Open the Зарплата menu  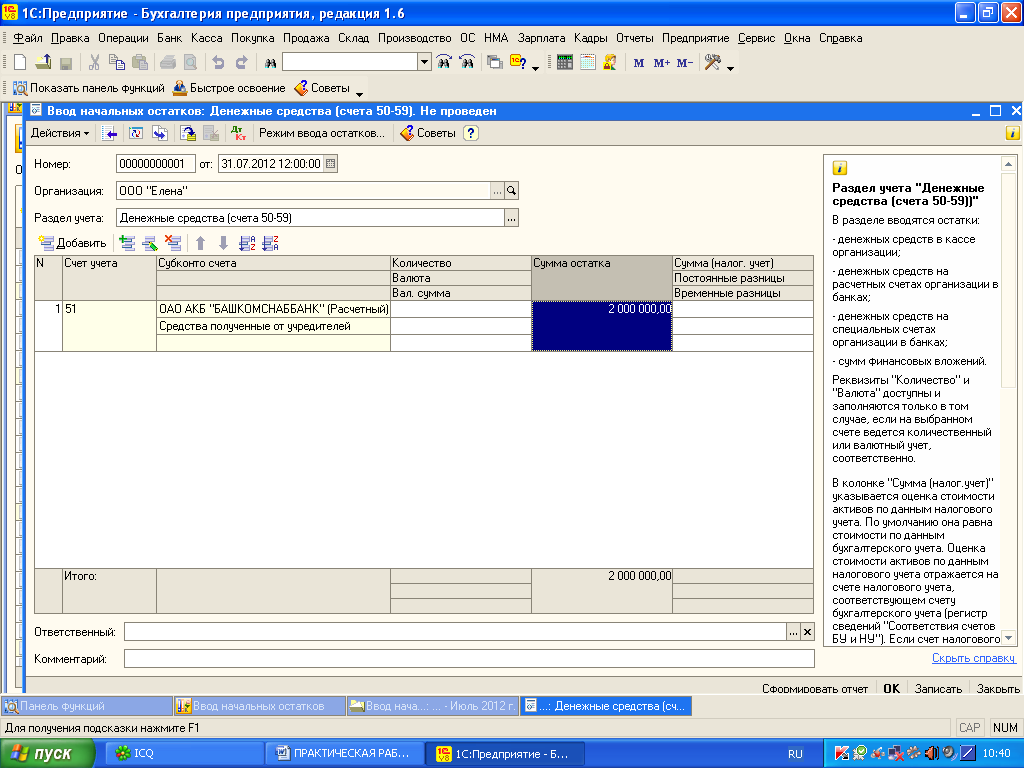click(541, 38)
